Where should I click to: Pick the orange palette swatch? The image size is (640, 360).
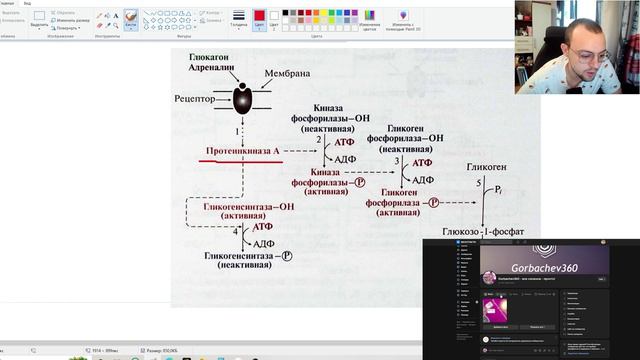pyautogui.click(x=316, y=13)
